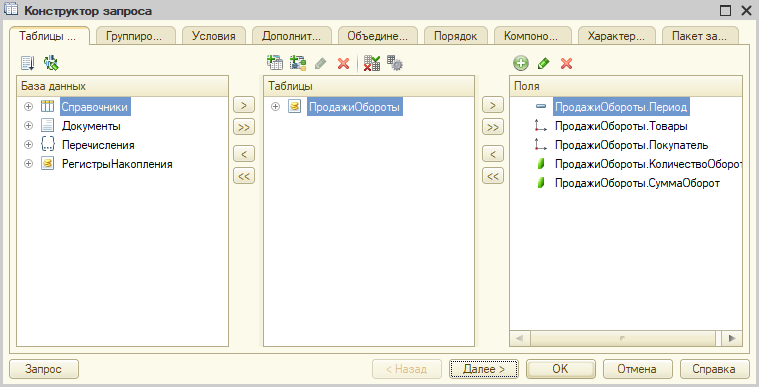Add selected table field with > button
Image resolution: width=759 pixels, height=387 pixels.
pos(493,105)
